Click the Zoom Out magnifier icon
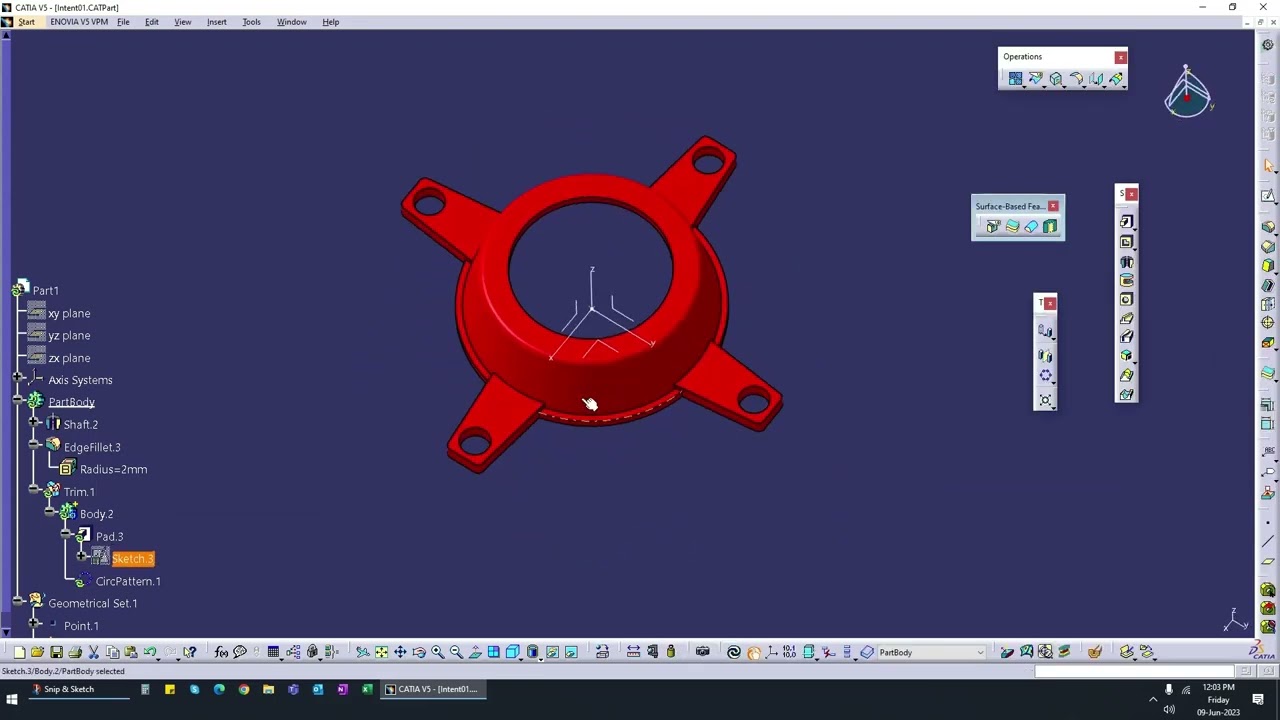 [456, 652]
